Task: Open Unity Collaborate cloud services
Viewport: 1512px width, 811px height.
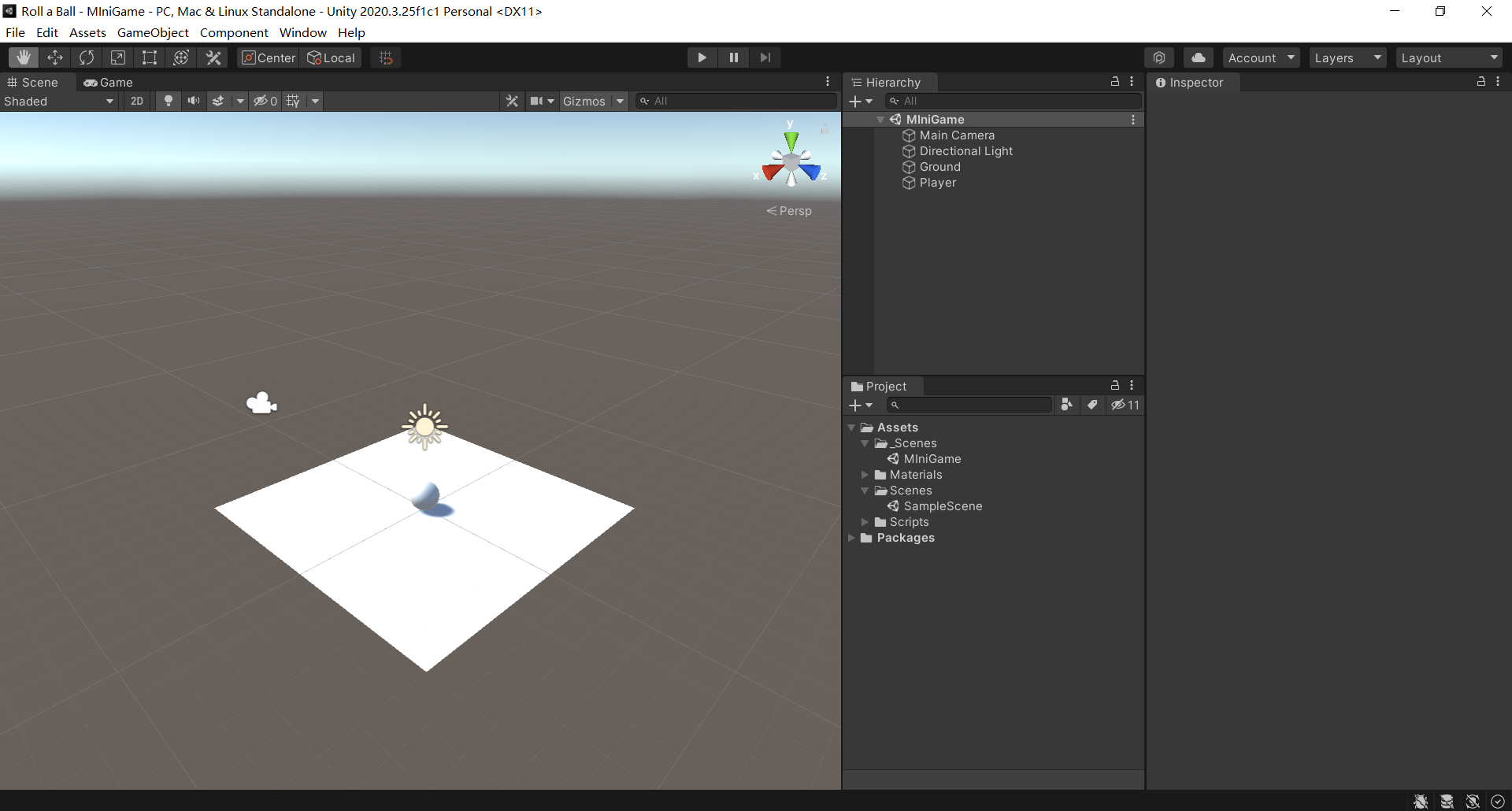Action: [1198, 57]
